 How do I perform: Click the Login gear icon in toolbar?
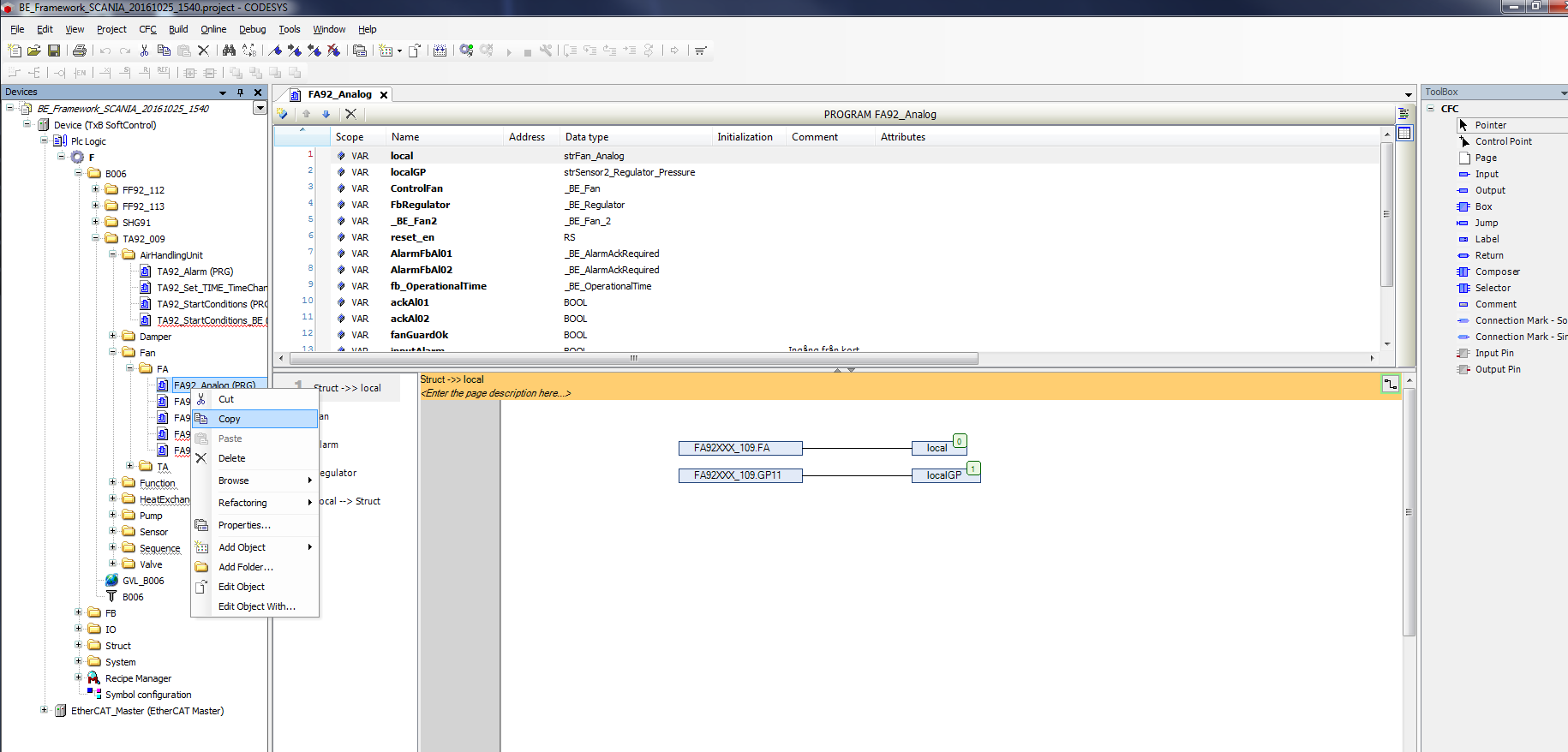pyautogui.click(x=466, y=51)
